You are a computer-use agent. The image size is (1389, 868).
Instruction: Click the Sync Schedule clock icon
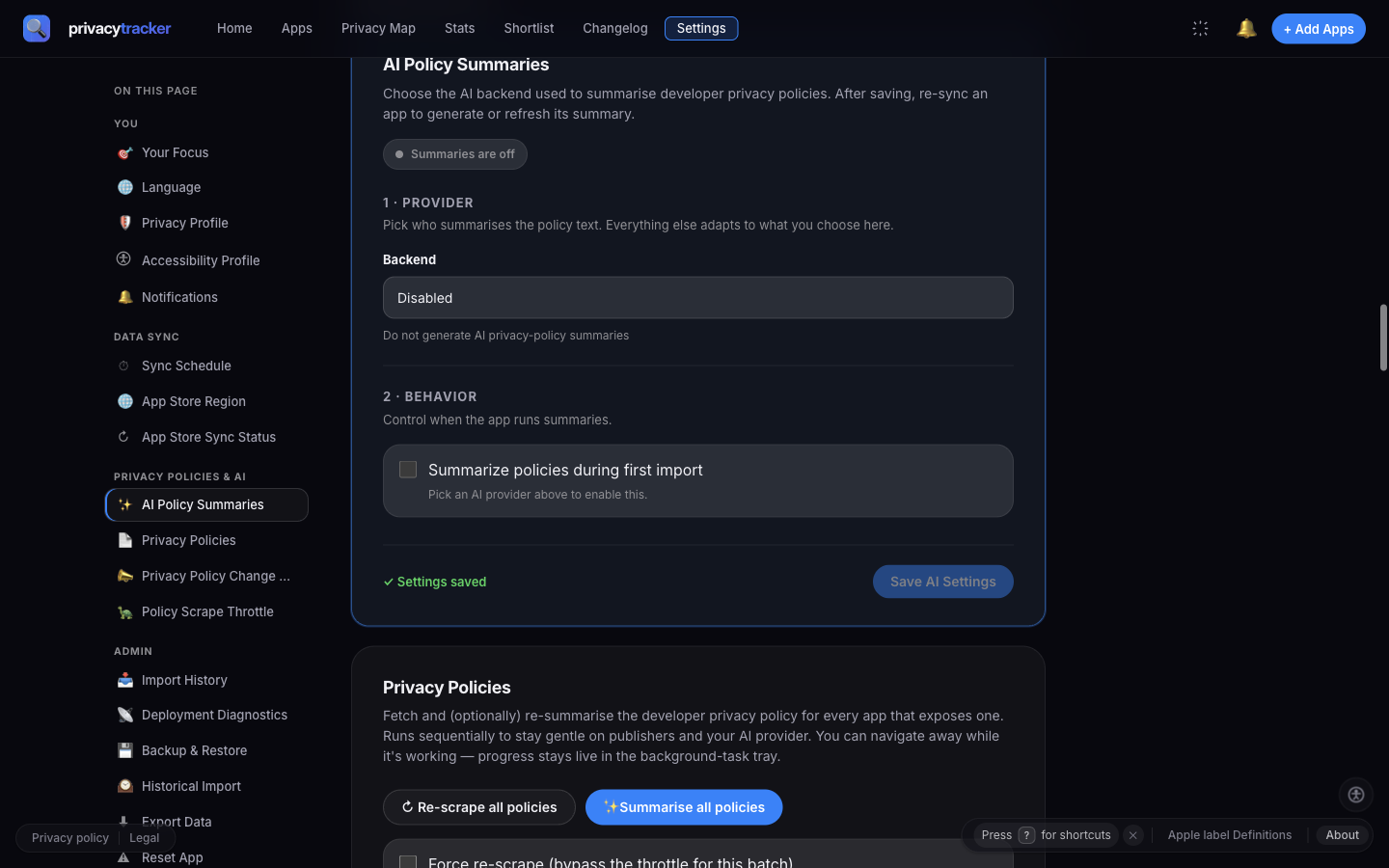[x=123, y=366]
